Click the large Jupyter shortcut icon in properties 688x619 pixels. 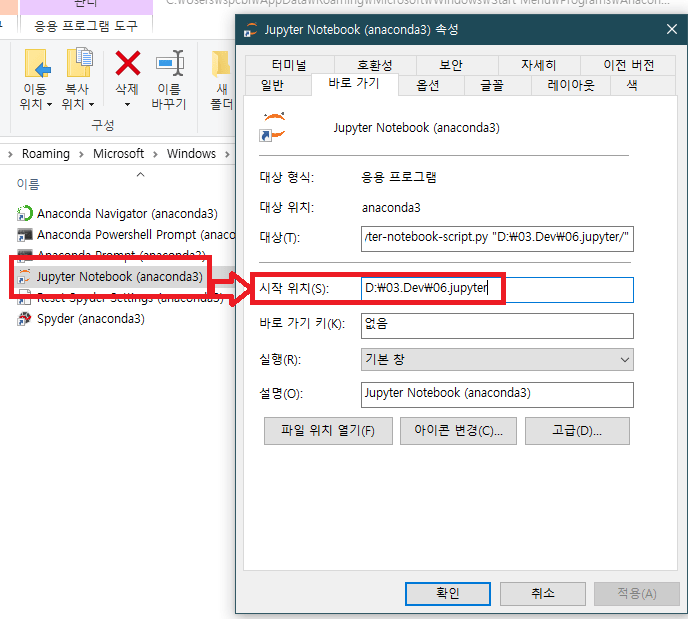[x=274, y=127]
